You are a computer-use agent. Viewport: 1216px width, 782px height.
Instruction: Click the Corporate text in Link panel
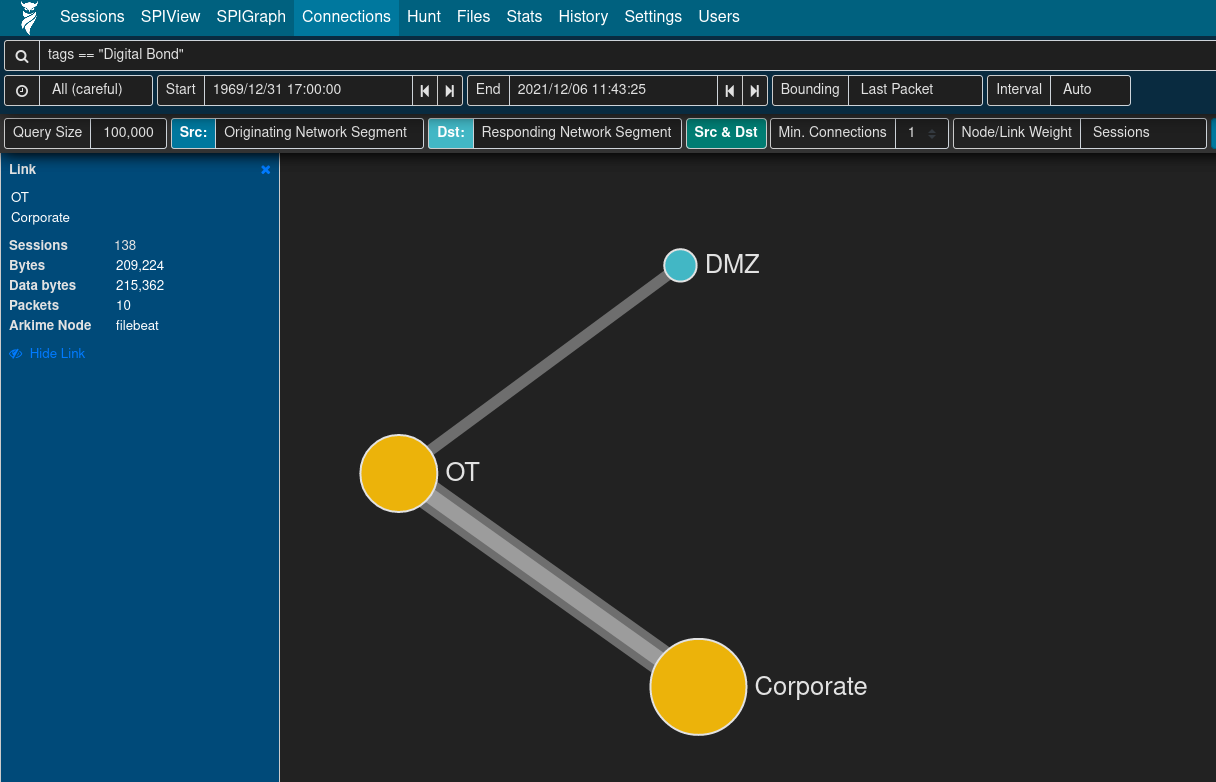click(40, 218)
